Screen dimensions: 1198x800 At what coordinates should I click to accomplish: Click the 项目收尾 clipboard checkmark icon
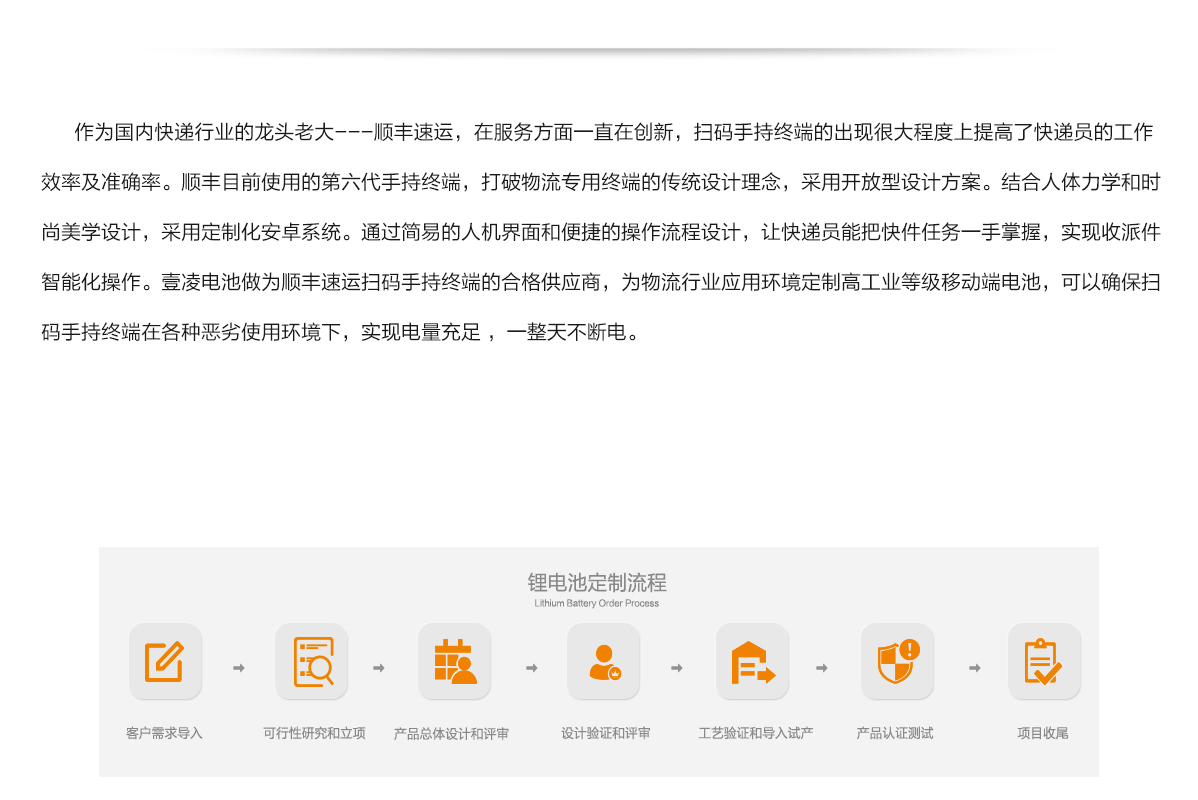1043,662
